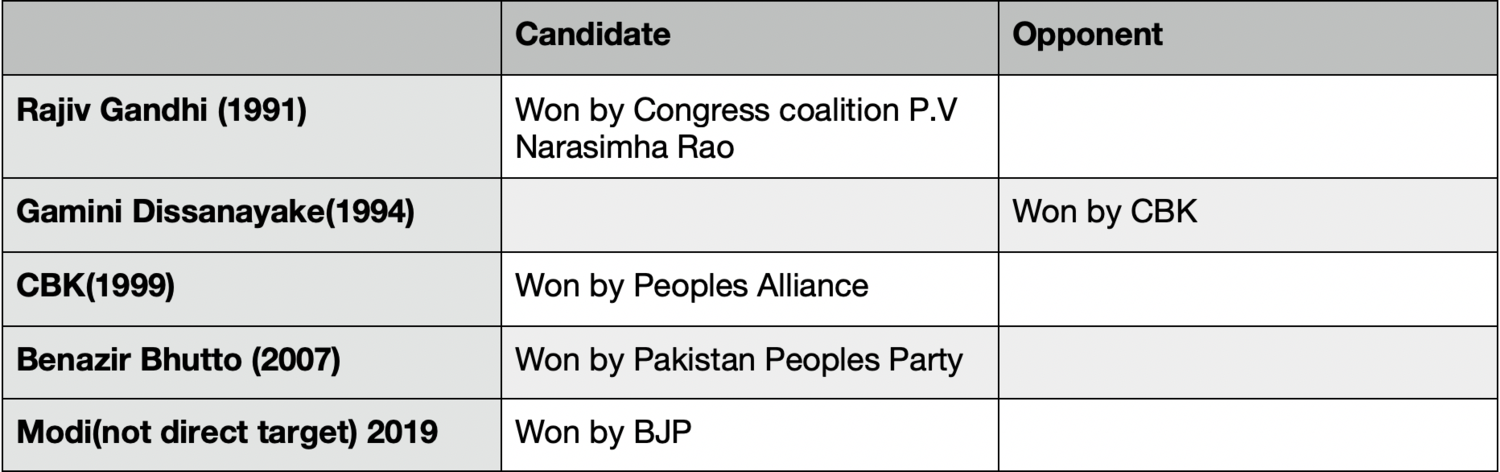
Task: Click the Benazir Bhutto (2007) row label
Action: 178,360
